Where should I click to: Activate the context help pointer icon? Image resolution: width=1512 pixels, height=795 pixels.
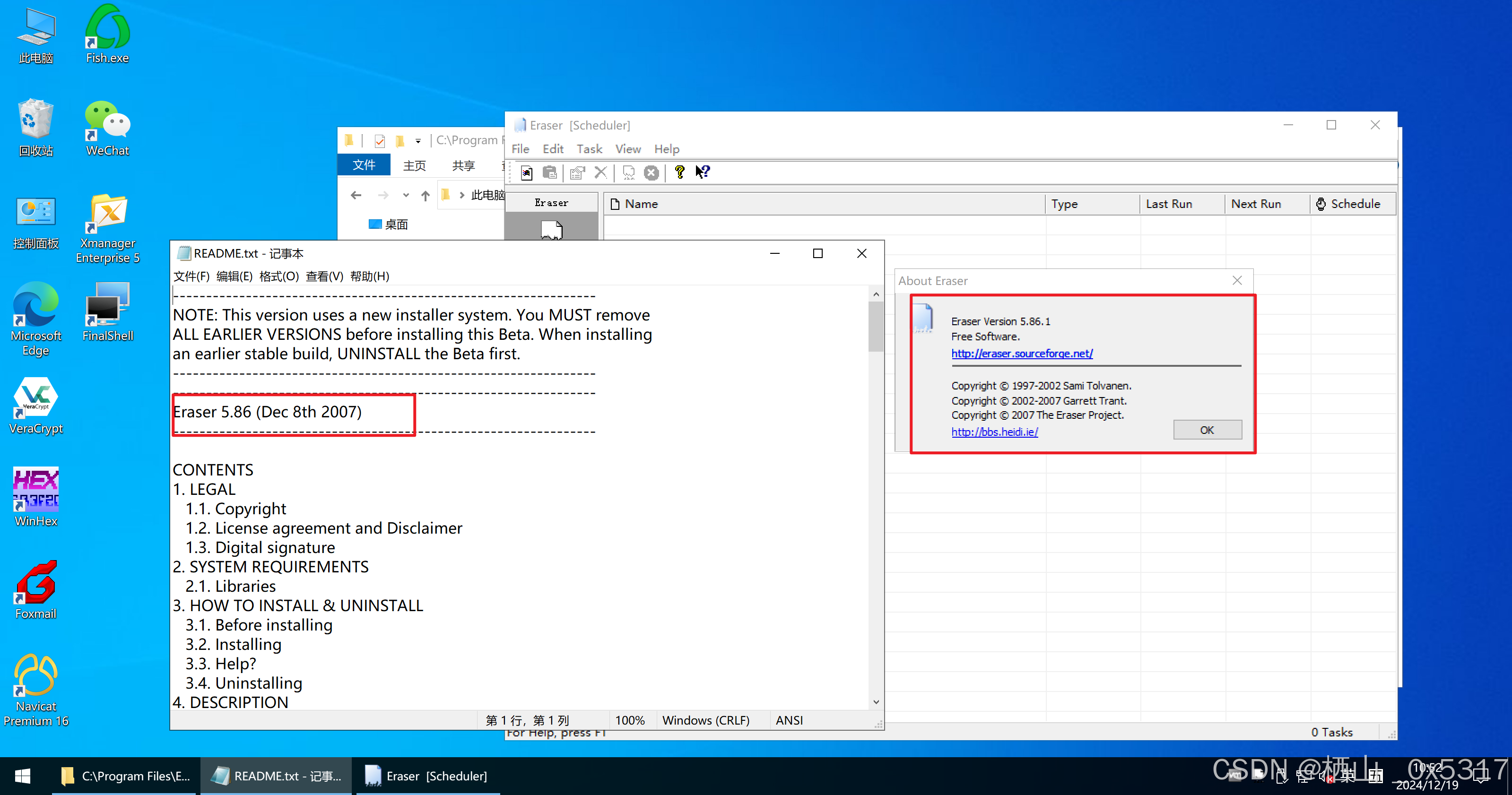point(703,172)
